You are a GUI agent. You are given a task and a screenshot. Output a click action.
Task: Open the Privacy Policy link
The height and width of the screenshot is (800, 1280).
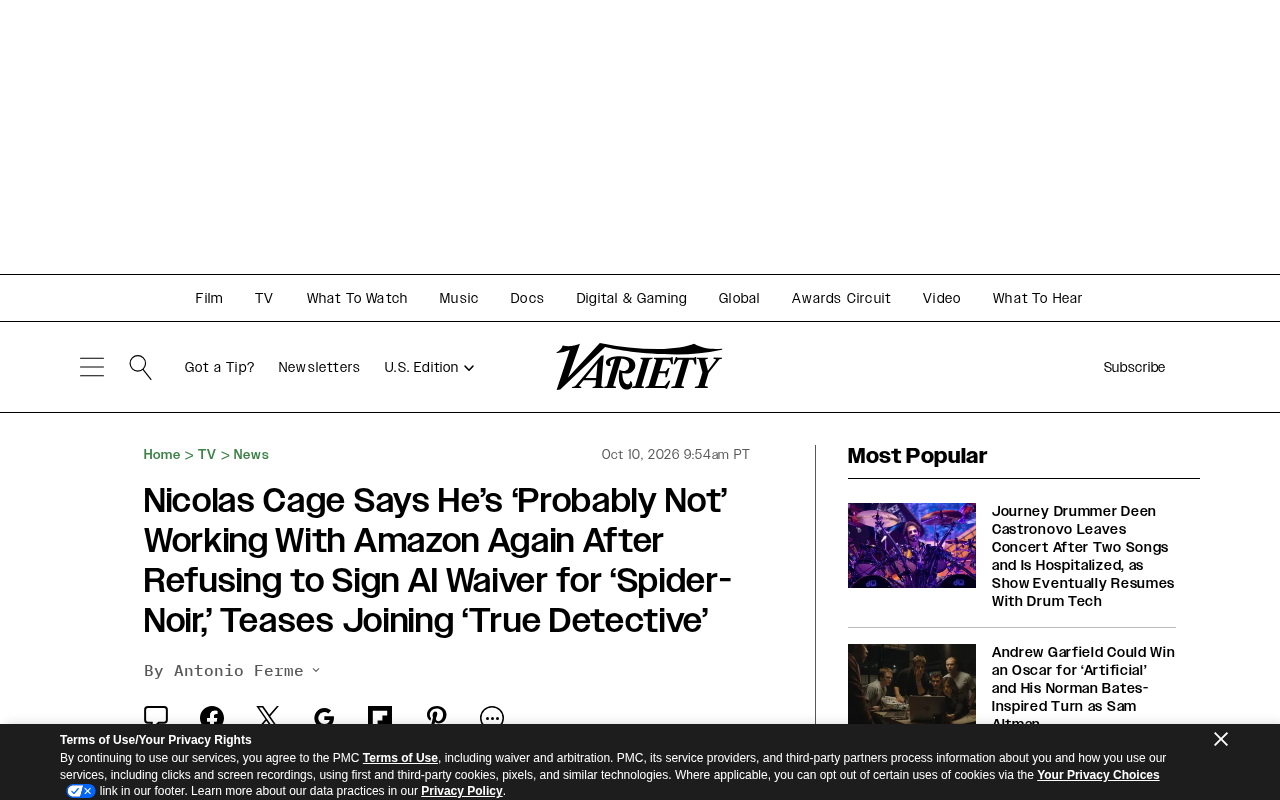click(x=462, y=791)
